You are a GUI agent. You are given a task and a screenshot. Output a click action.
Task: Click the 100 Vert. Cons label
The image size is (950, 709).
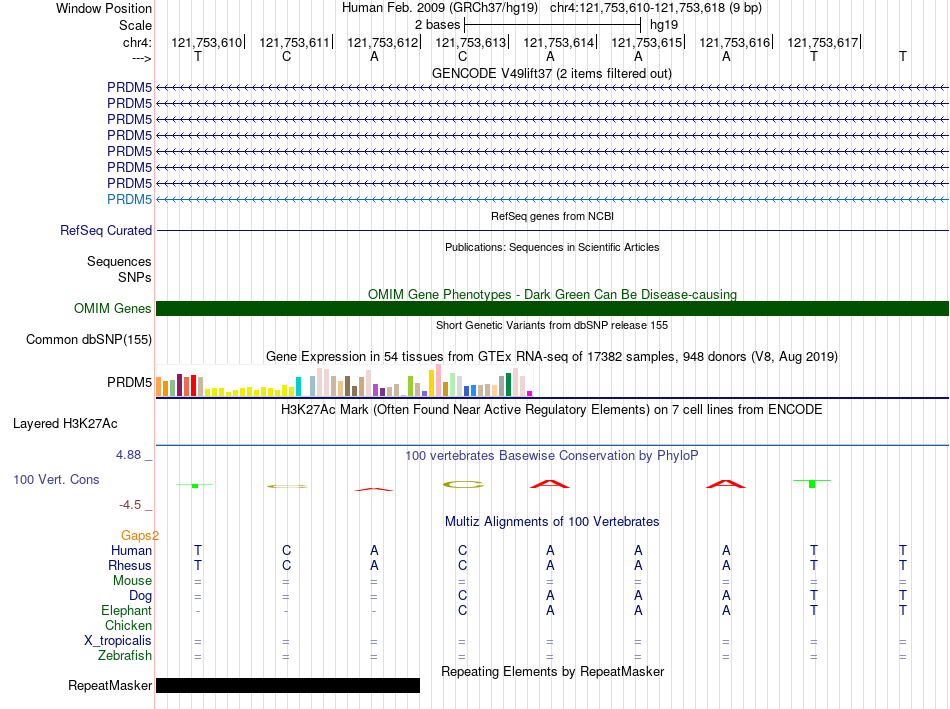pos(56,479)
